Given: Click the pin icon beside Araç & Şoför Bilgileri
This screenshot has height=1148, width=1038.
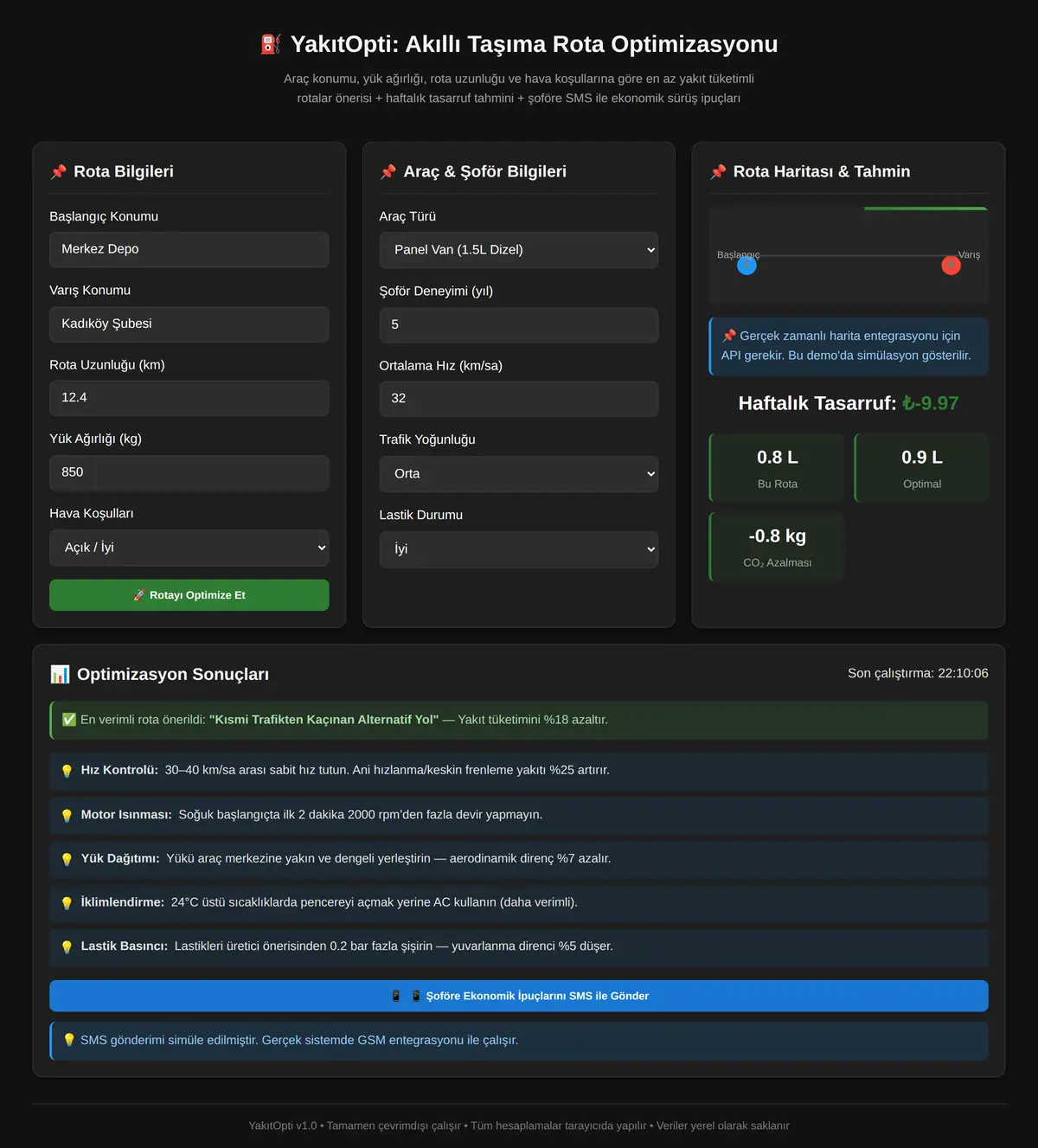Looking at the screenshot, I should click(388, 172).
